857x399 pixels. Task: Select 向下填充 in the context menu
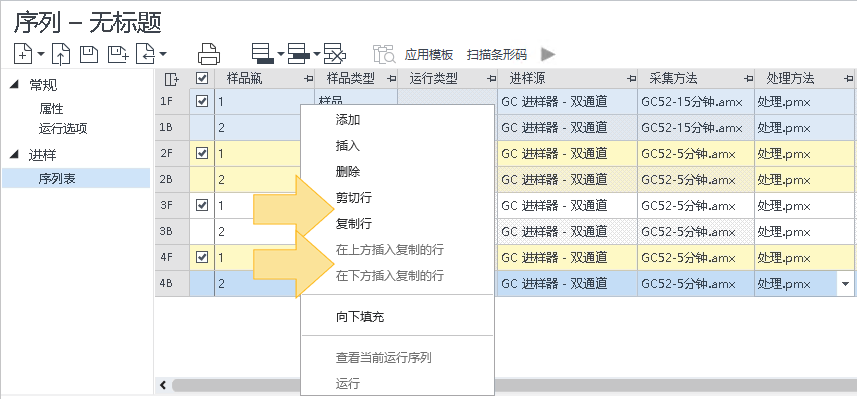point(360,316)
